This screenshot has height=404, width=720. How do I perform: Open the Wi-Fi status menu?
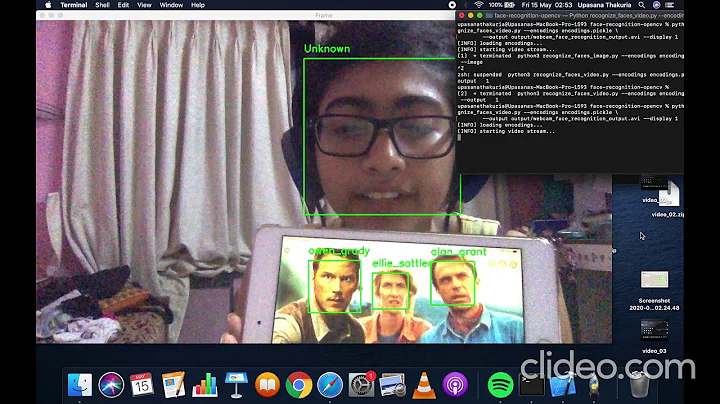click(478, 5)
